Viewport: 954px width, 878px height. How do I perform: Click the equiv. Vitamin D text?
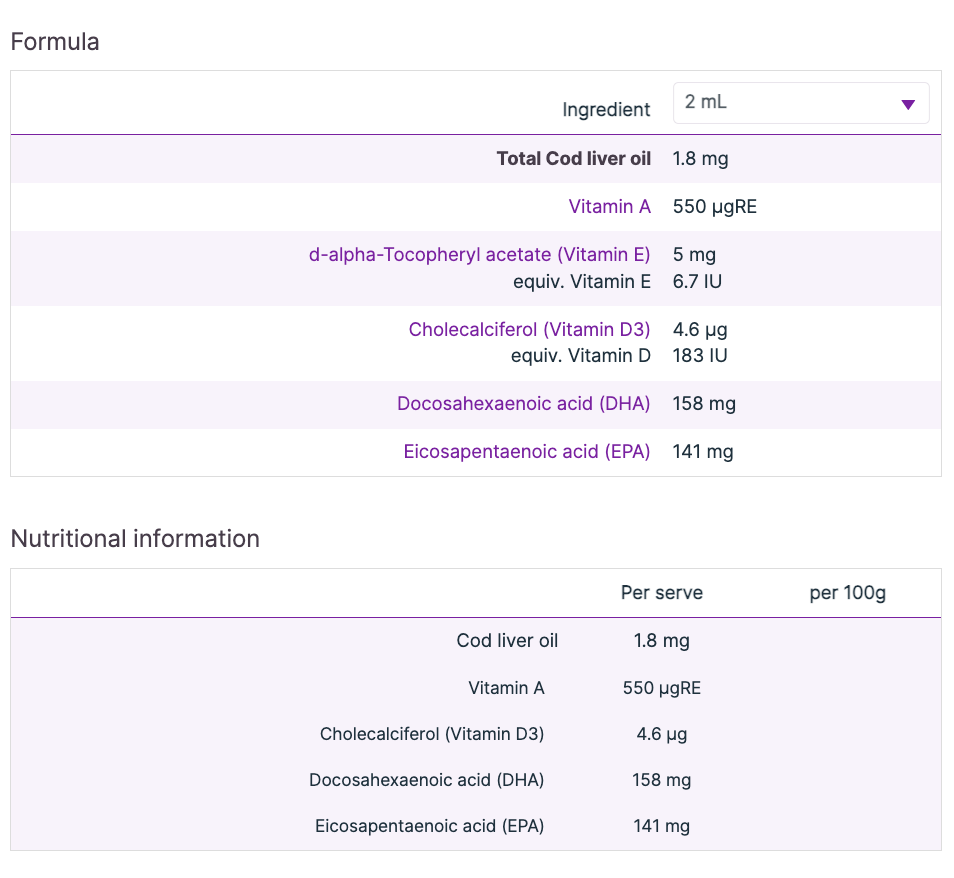click(580, 355)
